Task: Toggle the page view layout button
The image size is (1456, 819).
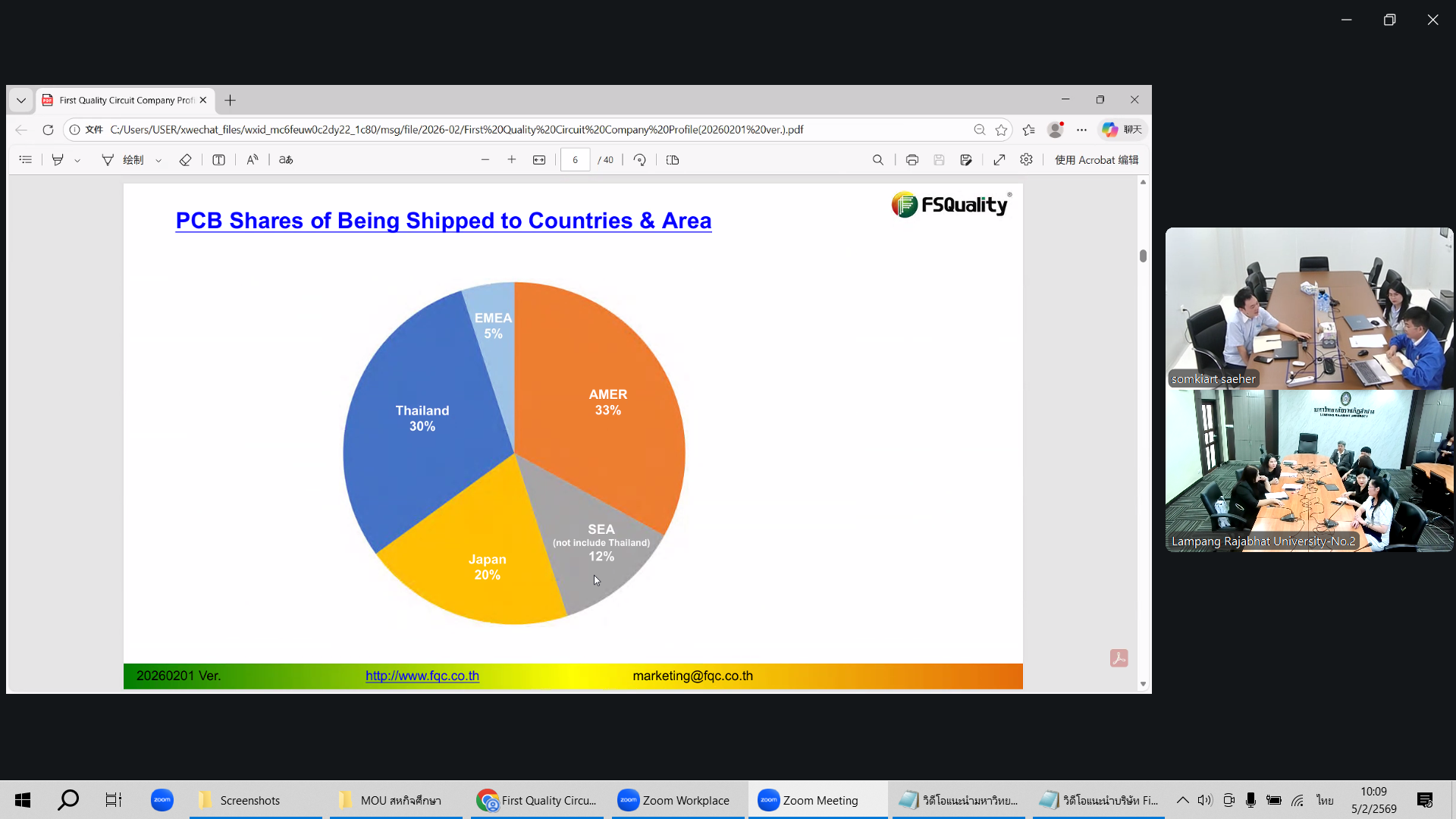Action: (x=673, y=160)
